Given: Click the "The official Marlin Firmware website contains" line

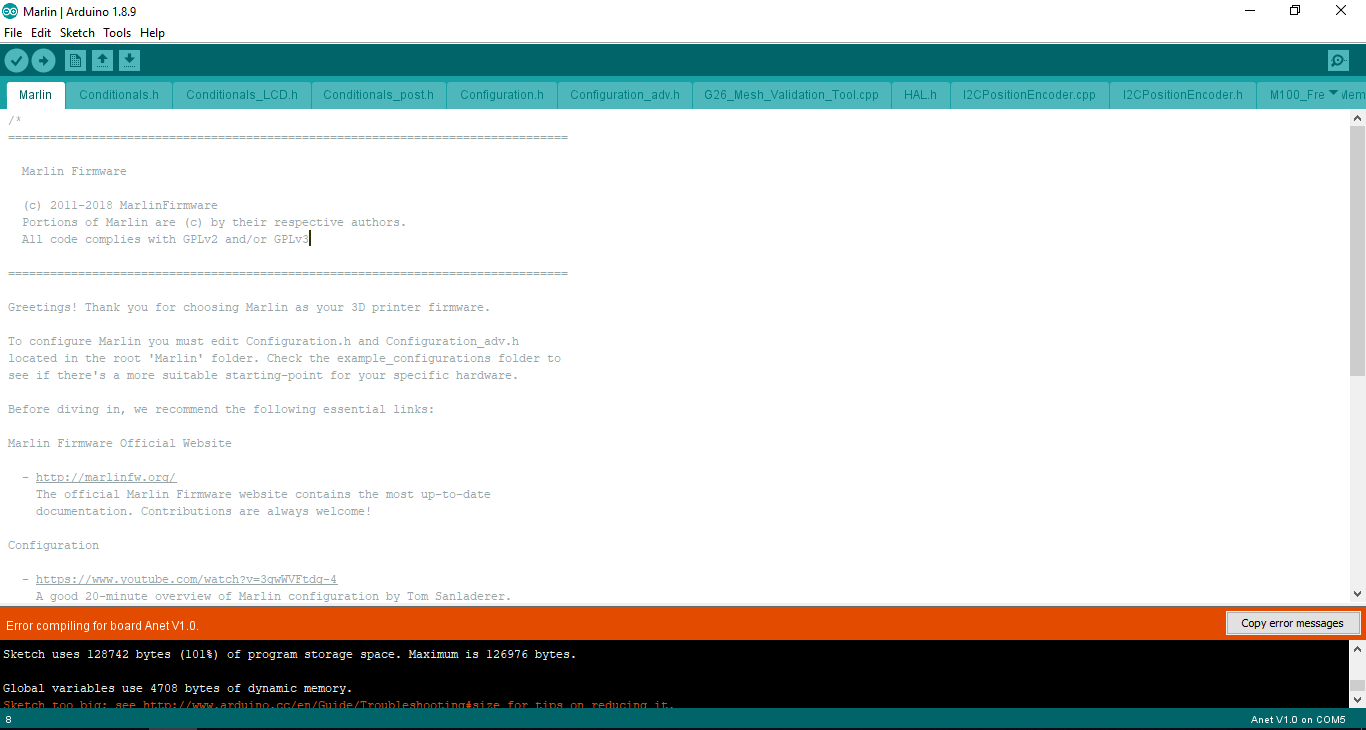Looking at the screenshot, I should (x=263, y=494).
